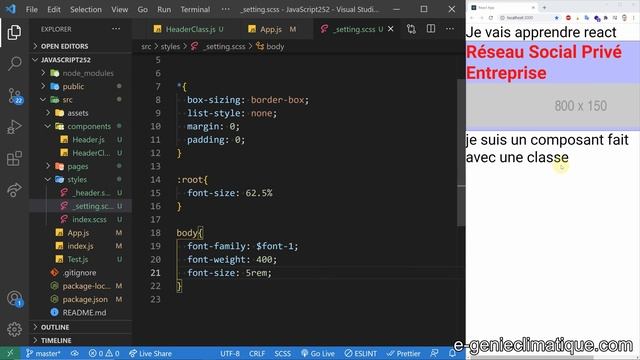Open the .gitignore file
640x360 pixels.
click(x=79, y=273)
